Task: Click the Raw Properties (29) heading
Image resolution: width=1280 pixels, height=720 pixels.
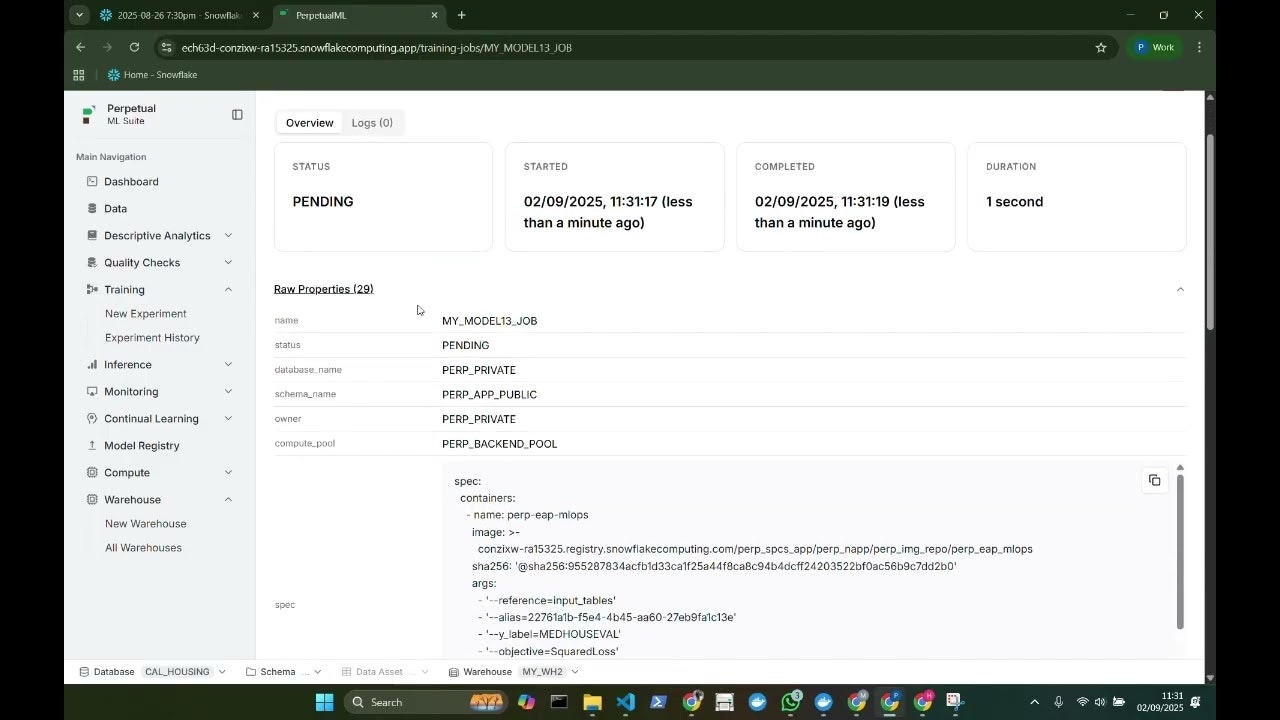Action: click(324, 289)
